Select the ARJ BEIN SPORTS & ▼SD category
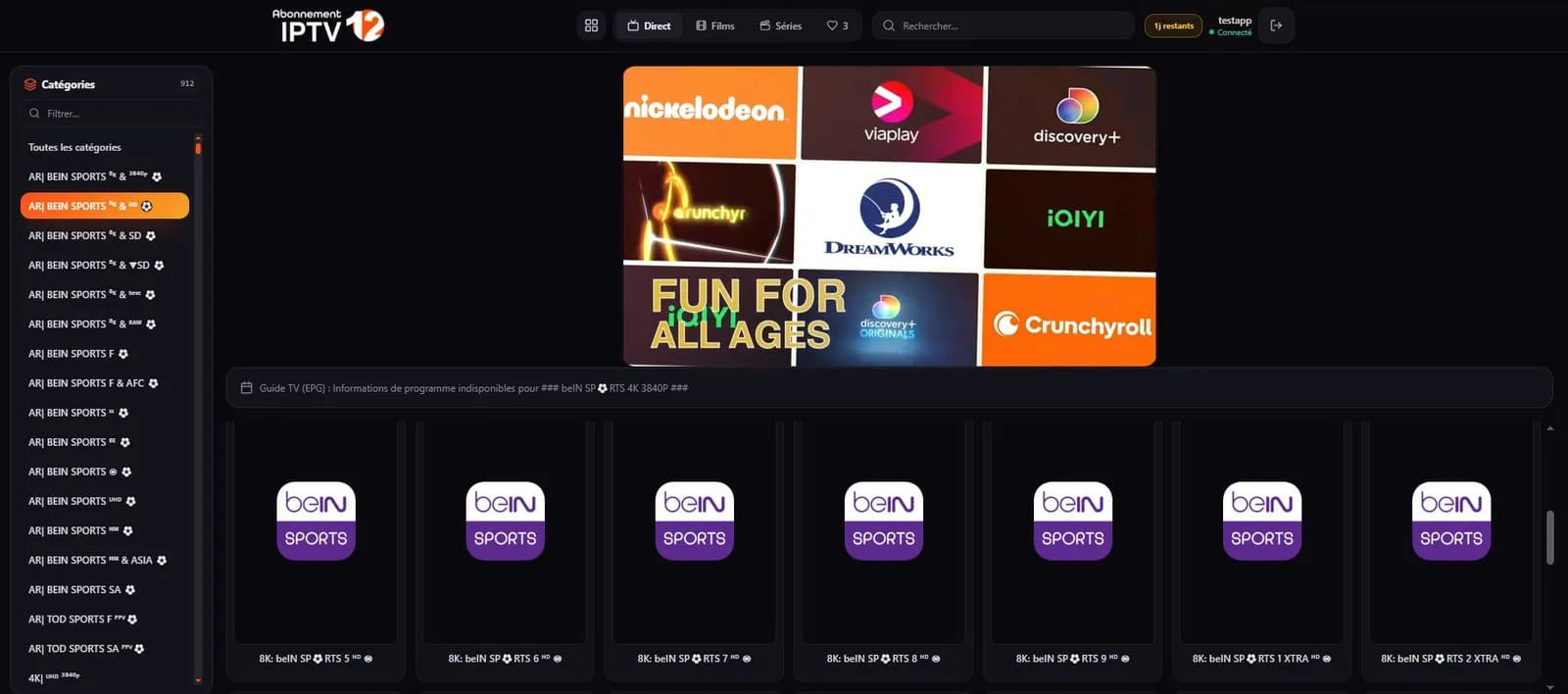The image size is (1568, 694). 105,265
